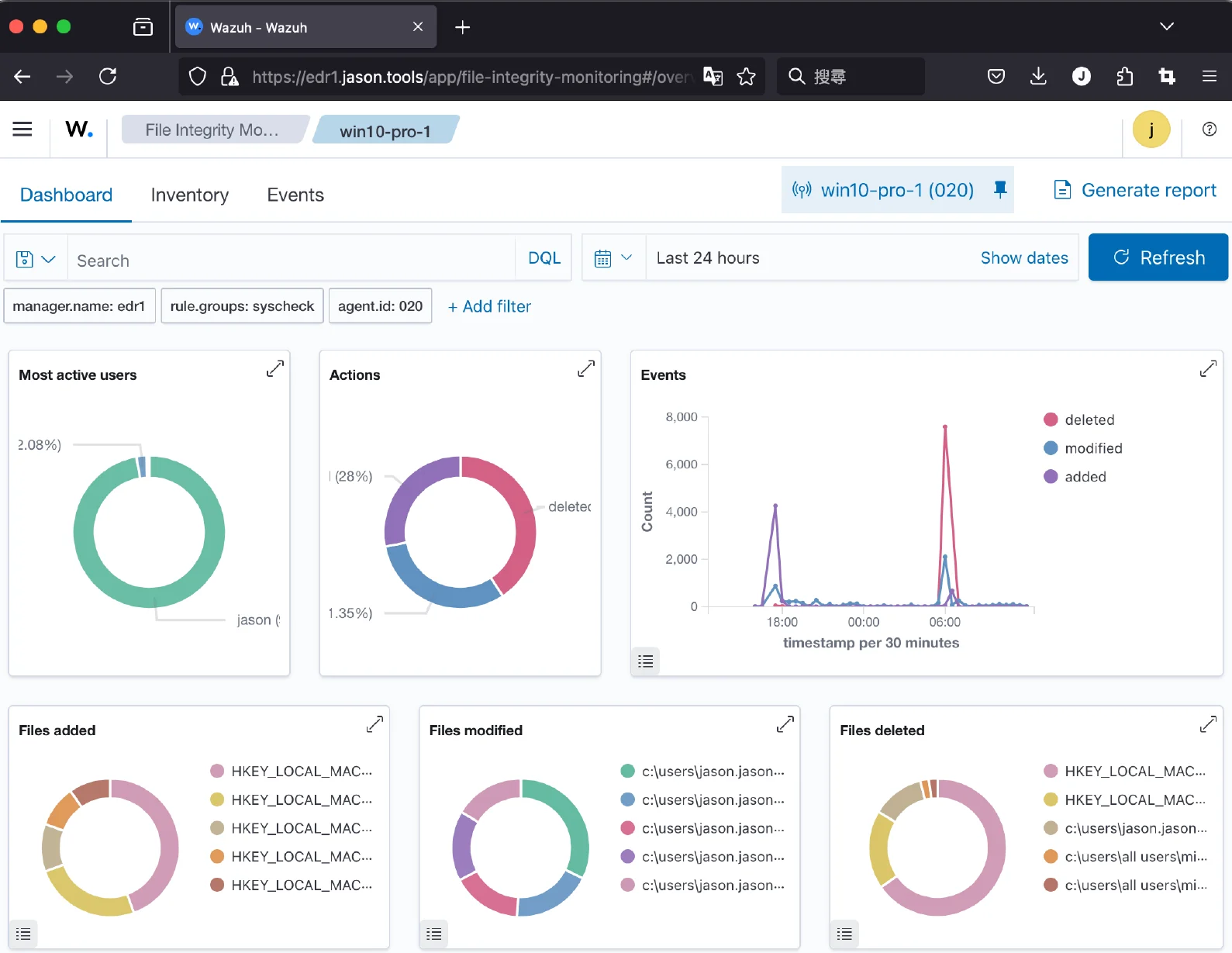The height and width of the screenshot is (953, 1232).
Task: Expand the Files added panel
Action: coord(374,724)
